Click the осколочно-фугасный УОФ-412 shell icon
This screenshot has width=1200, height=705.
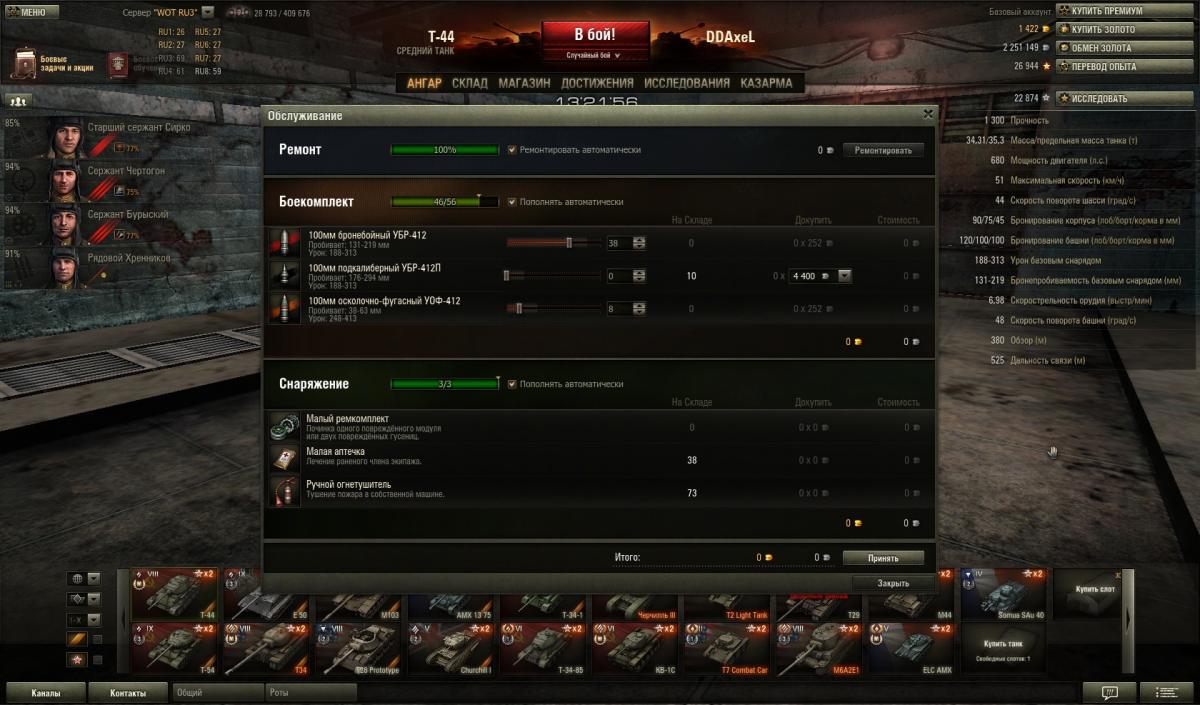tap(284, 309)
